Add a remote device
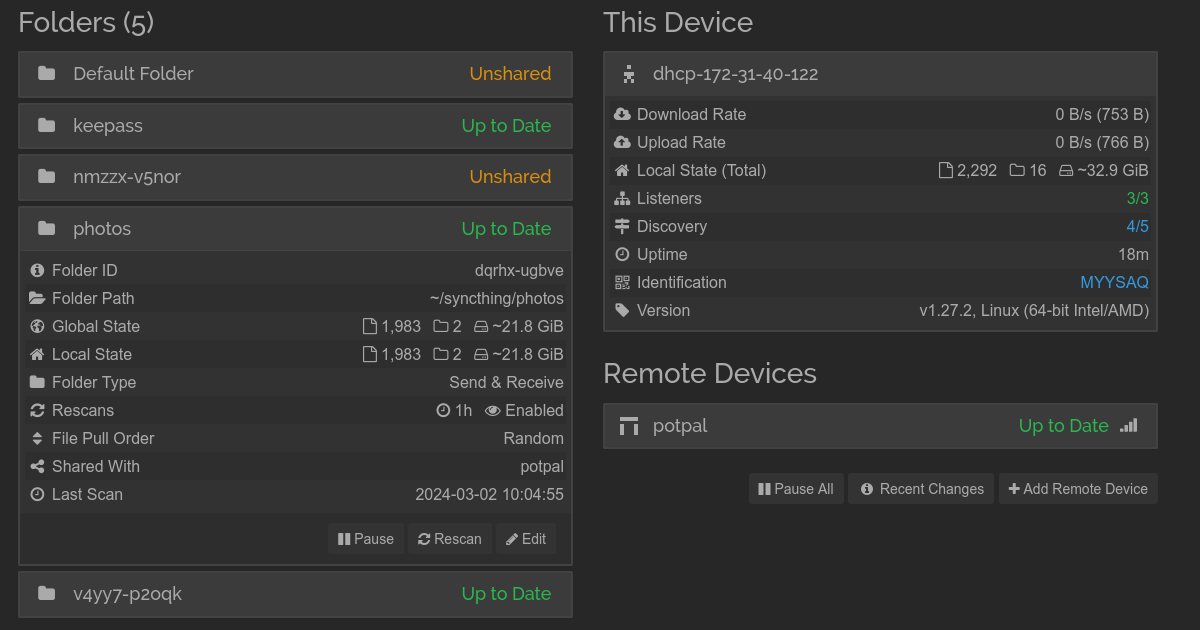1200x630 pixels. click(x=1078, y=489)
